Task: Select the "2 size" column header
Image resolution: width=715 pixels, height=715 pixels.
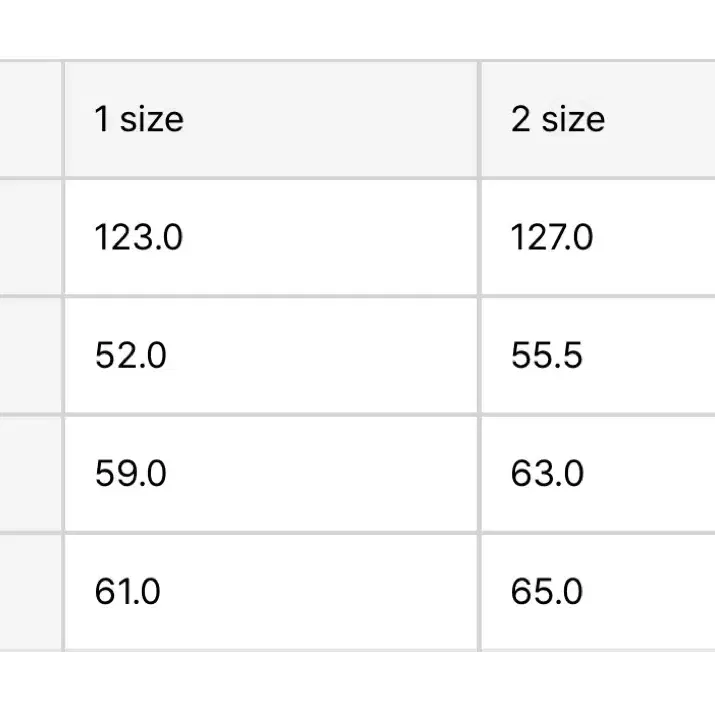Action: click(x=598, y=119)
